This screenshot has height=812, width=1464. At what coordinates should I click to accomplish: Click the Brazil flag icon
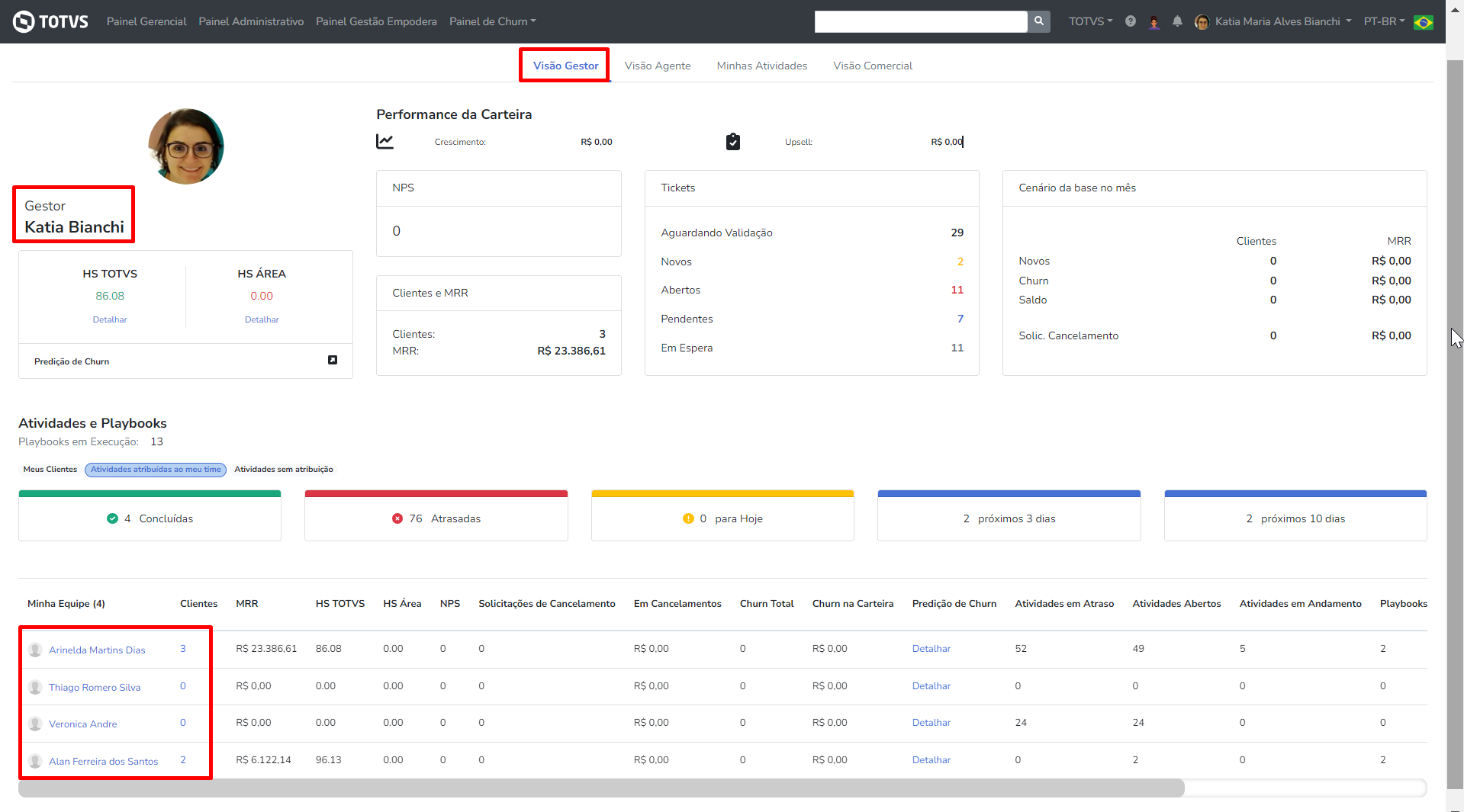pos(1423,22)
